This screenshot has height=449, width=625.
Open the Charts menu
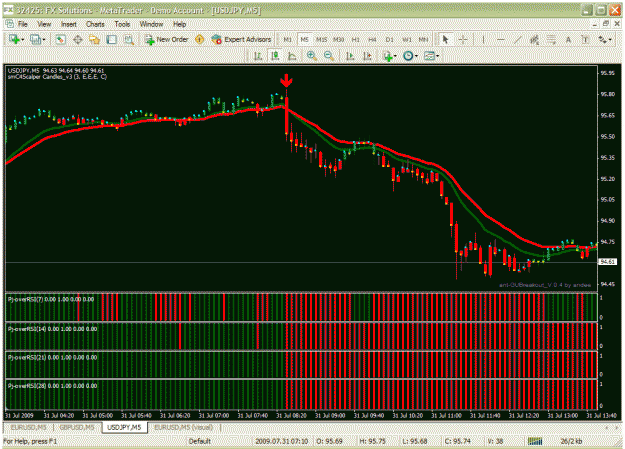tap(95, 24)
